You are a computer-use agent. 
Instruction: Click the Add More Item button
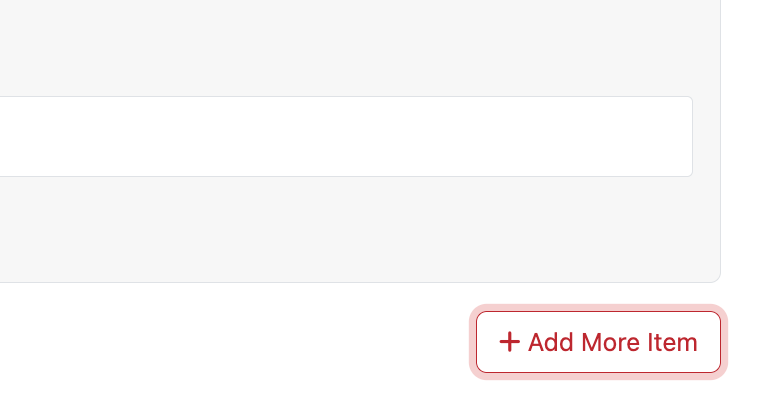[598, 342]
